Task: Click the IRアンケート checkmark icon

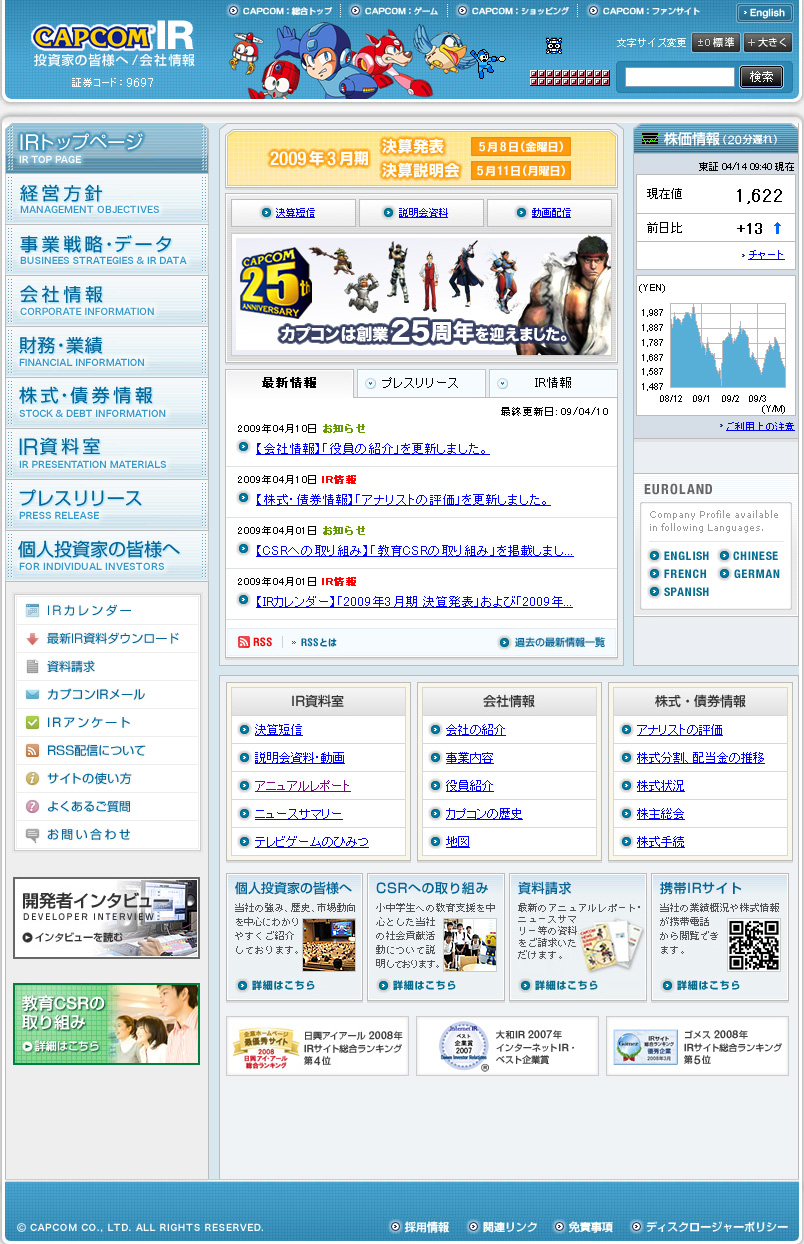Action: [x=32, y=722]
